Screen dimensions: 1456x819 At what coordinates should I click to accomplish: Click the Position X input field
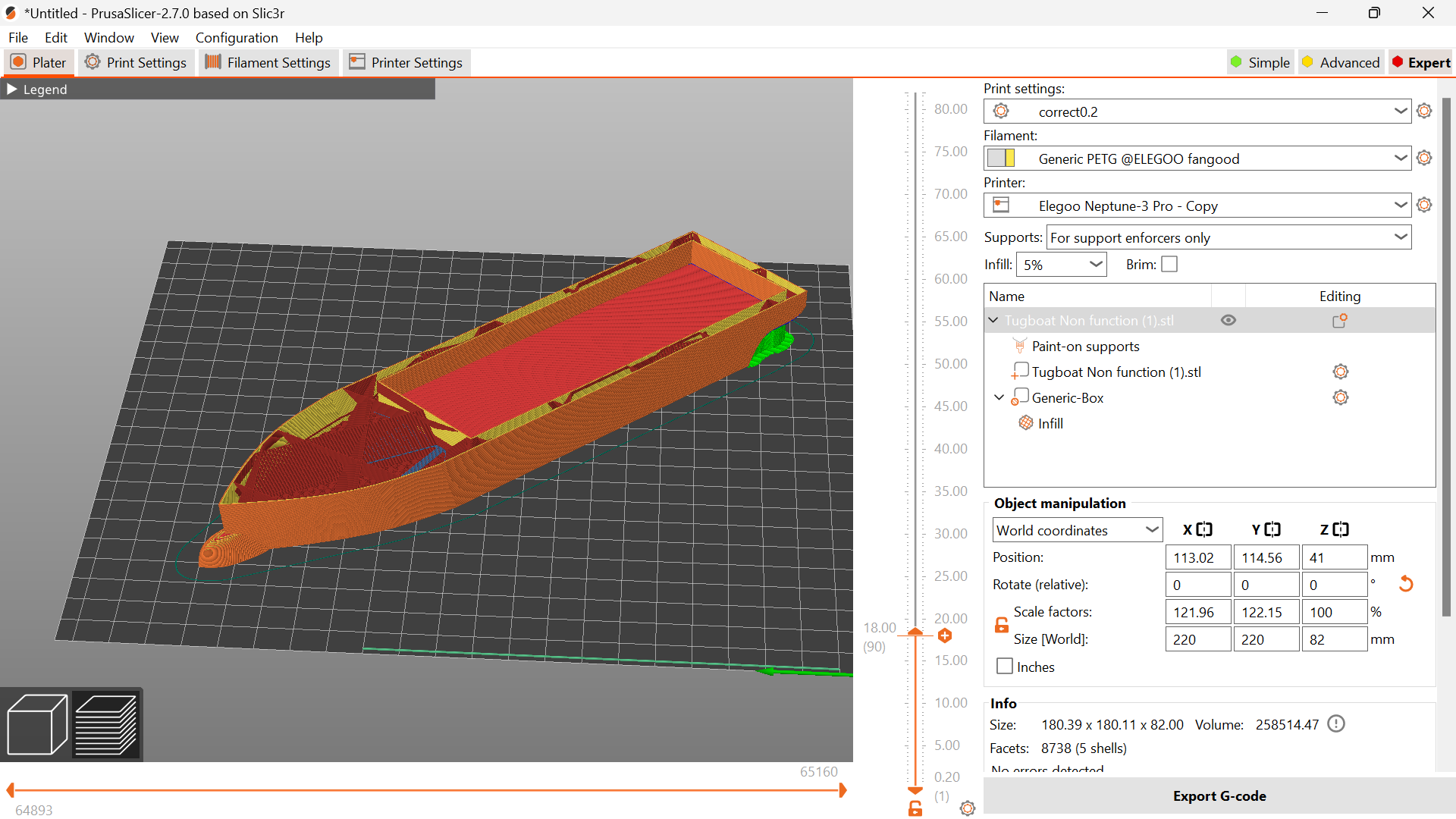pos(1197,557)
